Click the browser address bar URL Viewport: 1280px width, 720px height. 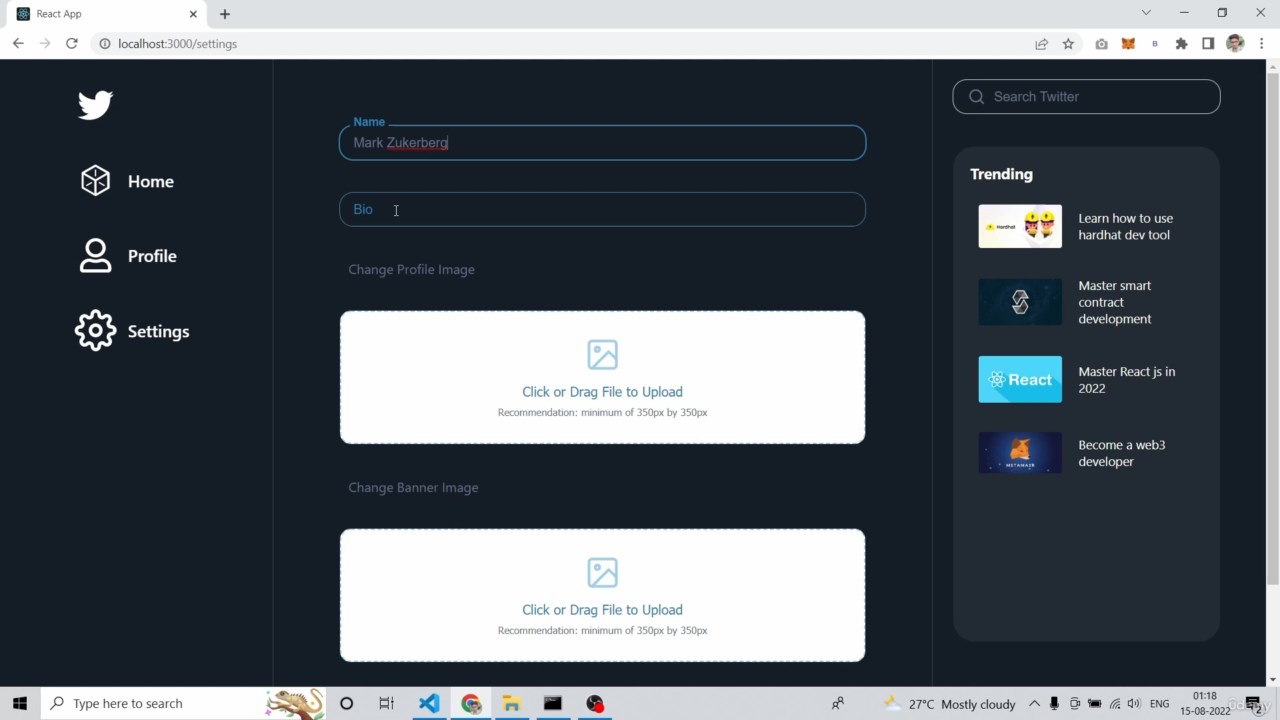click(177, 44)
